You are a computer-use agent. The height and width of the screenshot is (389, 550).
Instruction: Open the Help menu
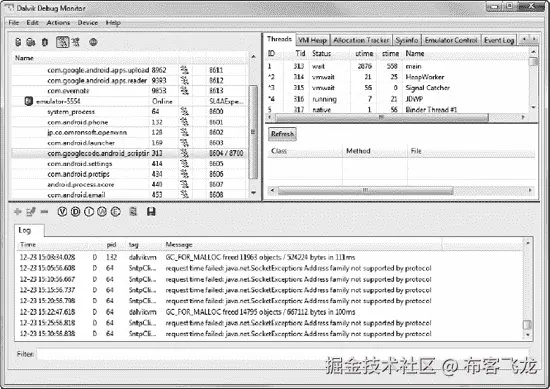[x=113, y=23]
